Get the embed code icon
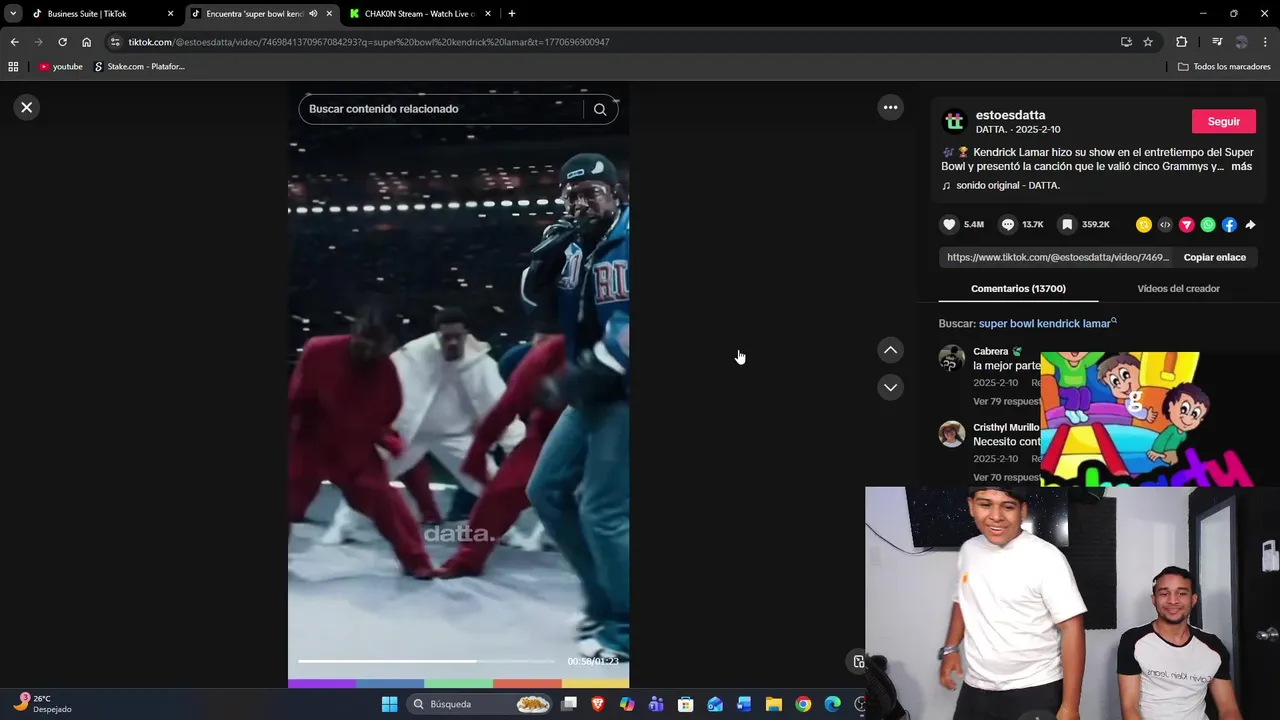1280x720 pixels. click(x=1165, y=225)
